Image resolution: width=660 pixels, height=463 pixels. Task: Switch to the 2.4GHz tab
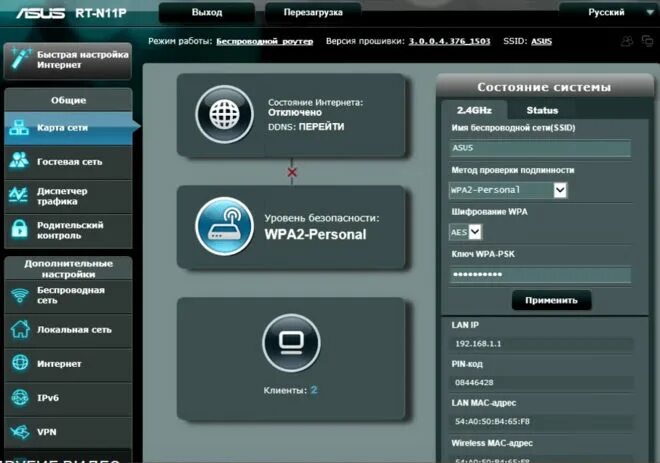pyautogui.click(x=474, y=110)
